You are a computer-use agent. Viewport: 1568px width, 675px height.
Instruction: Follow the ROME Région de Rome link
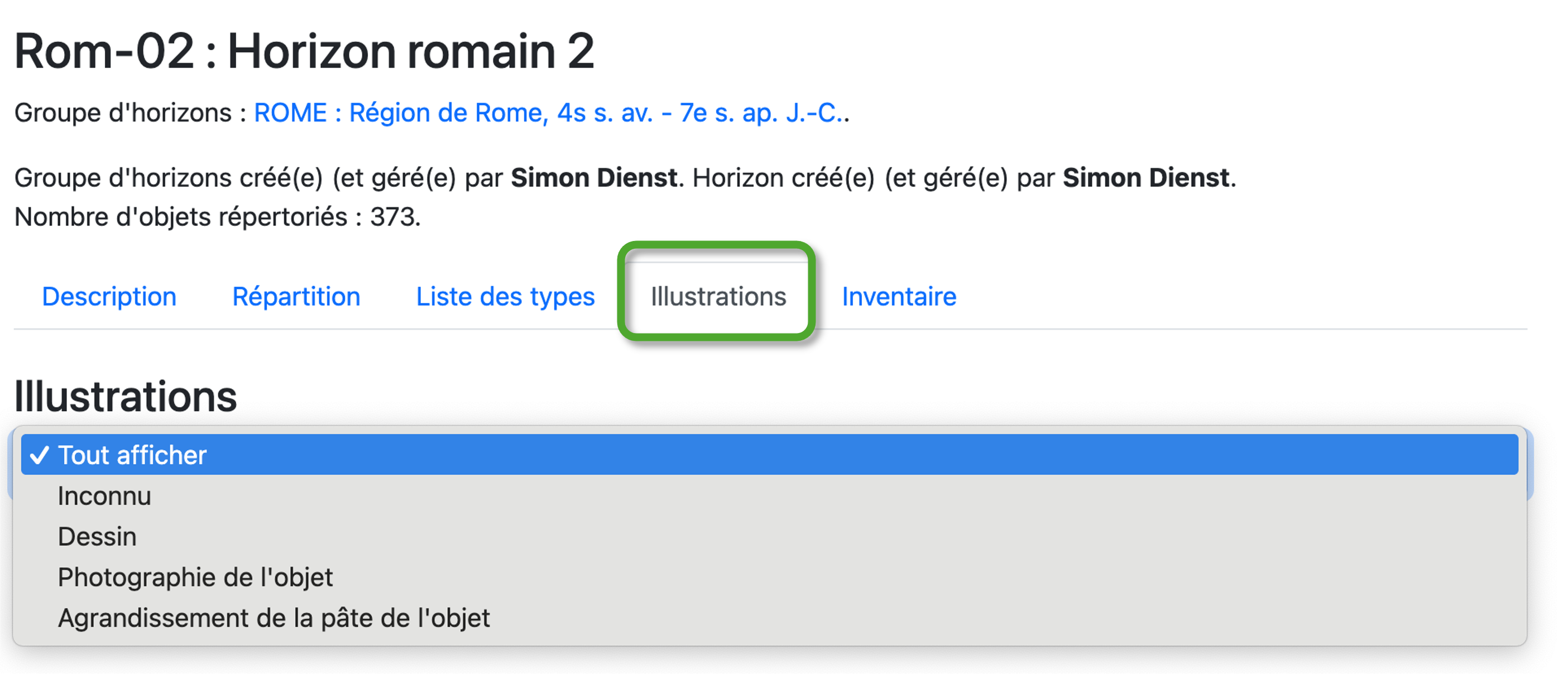click(x=551, y=113)
